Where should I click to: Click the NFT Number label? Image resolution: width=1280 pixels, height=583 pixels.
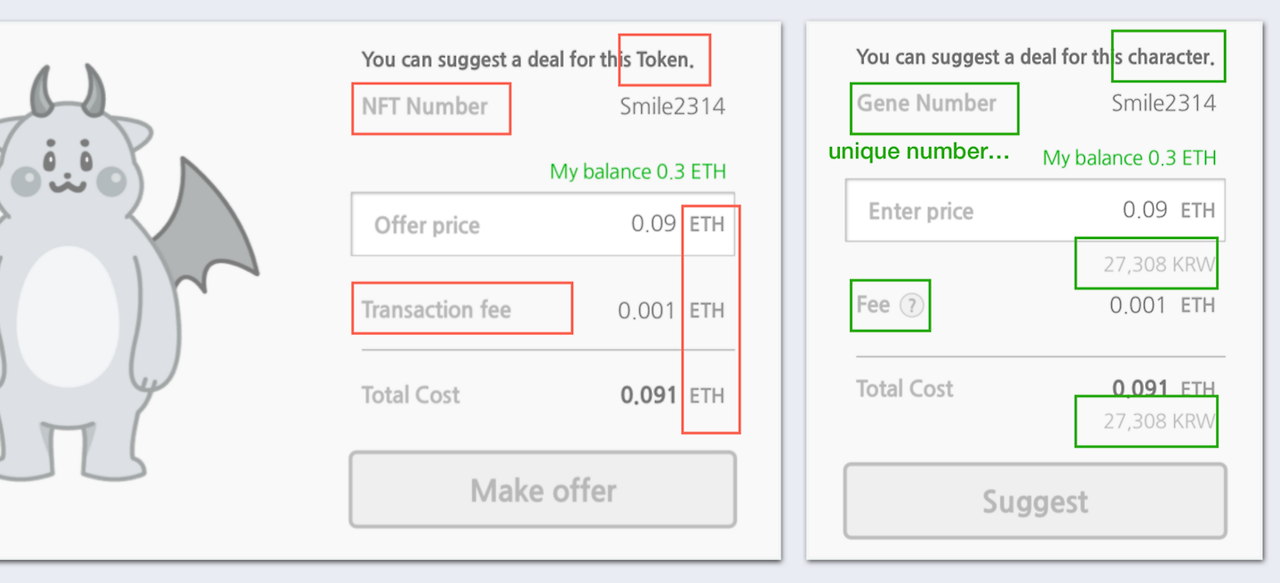point(425,107)
